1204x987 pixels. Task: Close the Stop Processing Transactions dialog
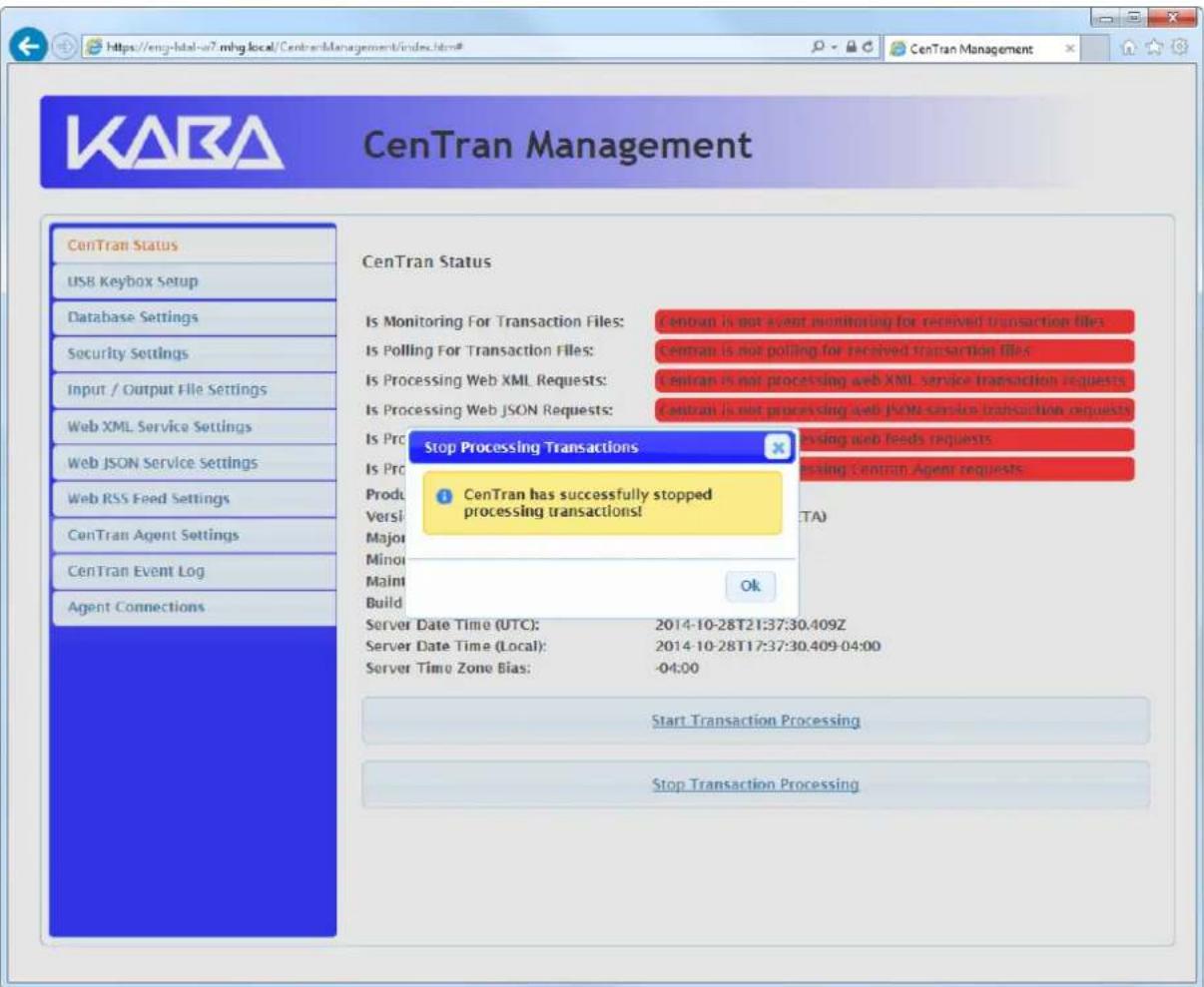(x=779, y=448)
